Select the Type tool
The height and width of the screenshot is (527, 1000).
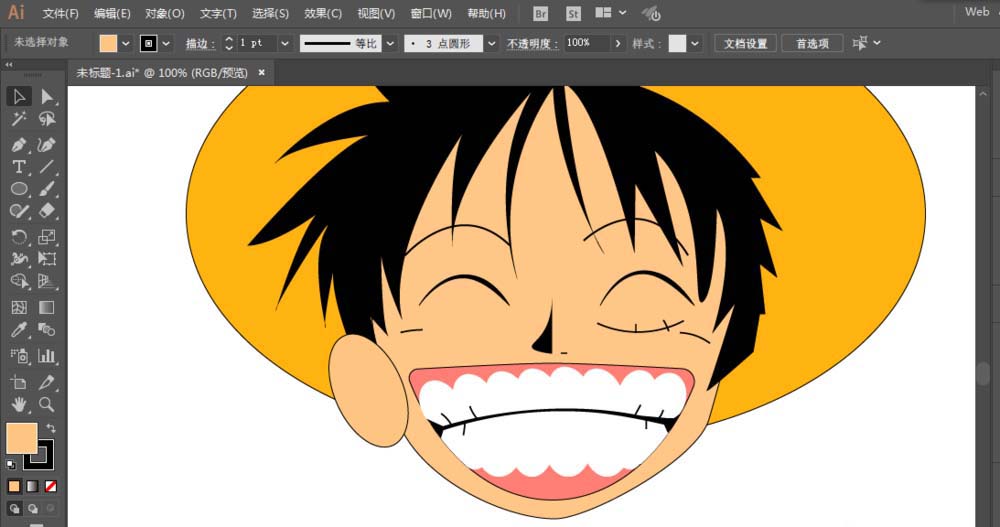[x=19, y=167]
